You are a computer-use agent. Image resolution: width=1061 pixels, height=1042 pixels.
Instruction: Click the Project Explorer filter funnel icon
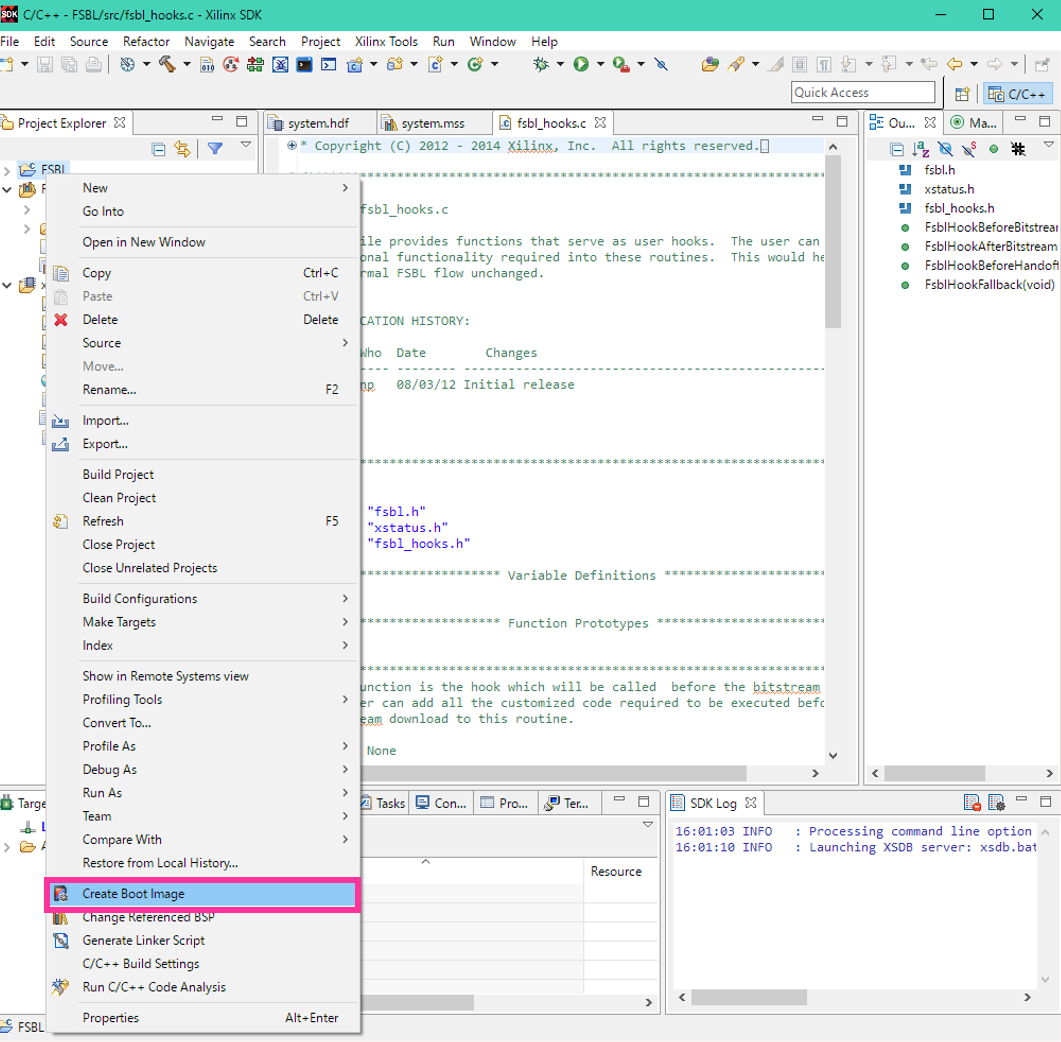click(x=215, y=148)
